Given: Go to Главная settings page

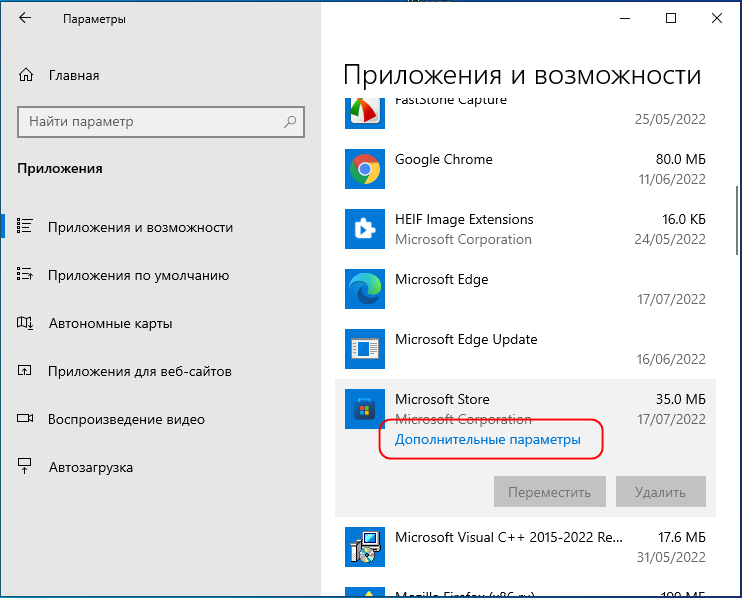Looking at the screenshot, I should pyautogui.click(x=74, y=75).
